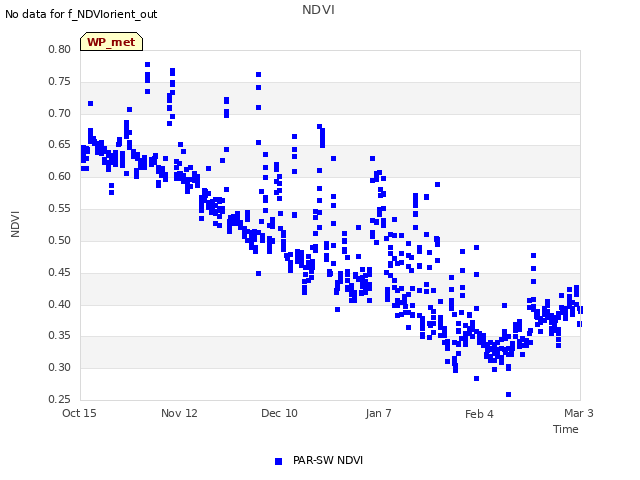
Task: Click the NDVI chart title
Action: click(x=318, y=9)
